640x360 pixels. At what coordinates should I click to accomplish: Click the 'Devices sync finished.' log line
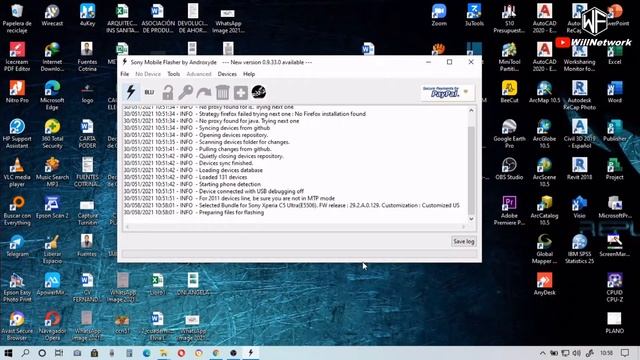(189, 163)
